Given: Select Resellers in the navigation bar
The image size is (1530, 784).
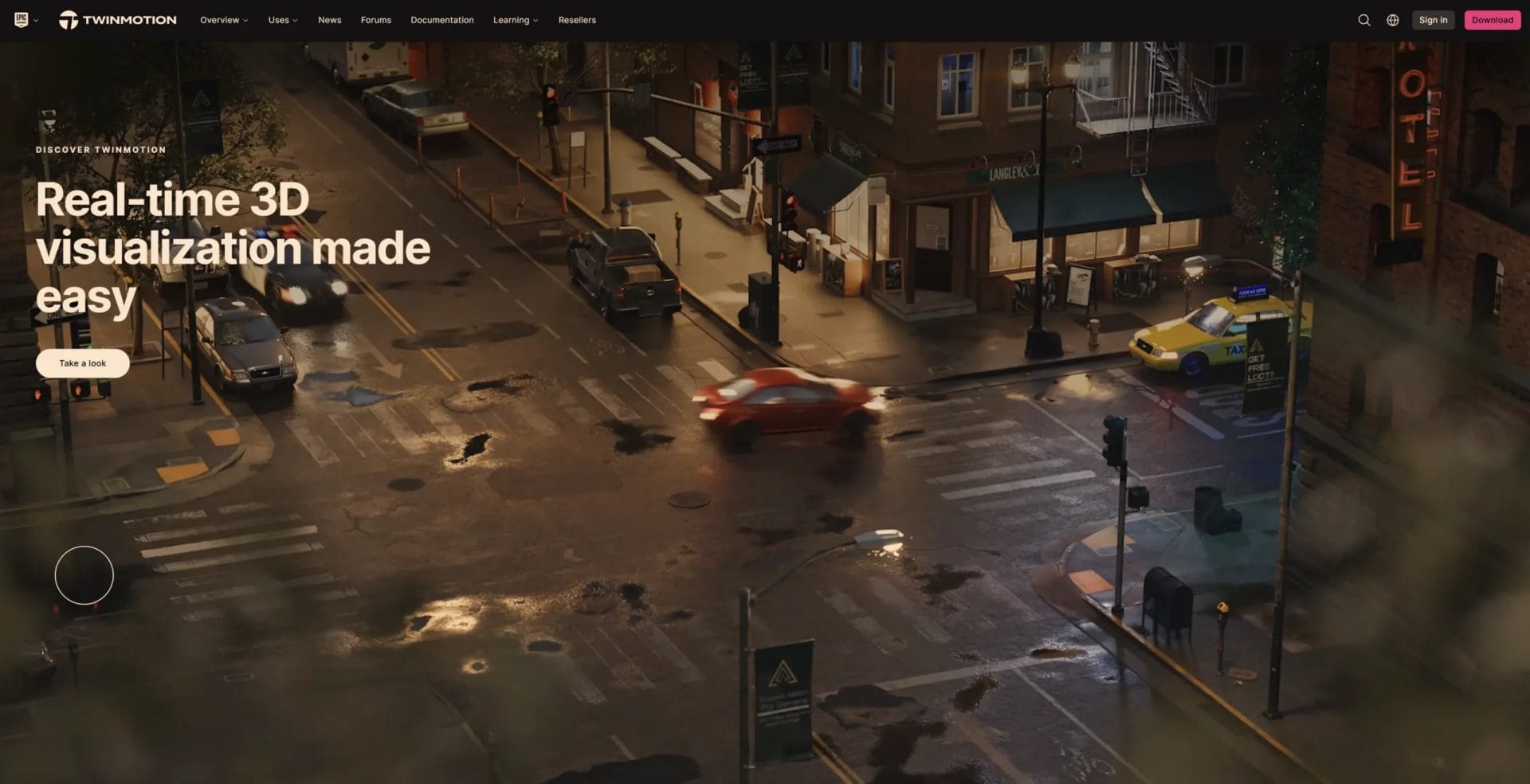Looking at the screenshot, I should pyautogui.click(x=577, y=20).
